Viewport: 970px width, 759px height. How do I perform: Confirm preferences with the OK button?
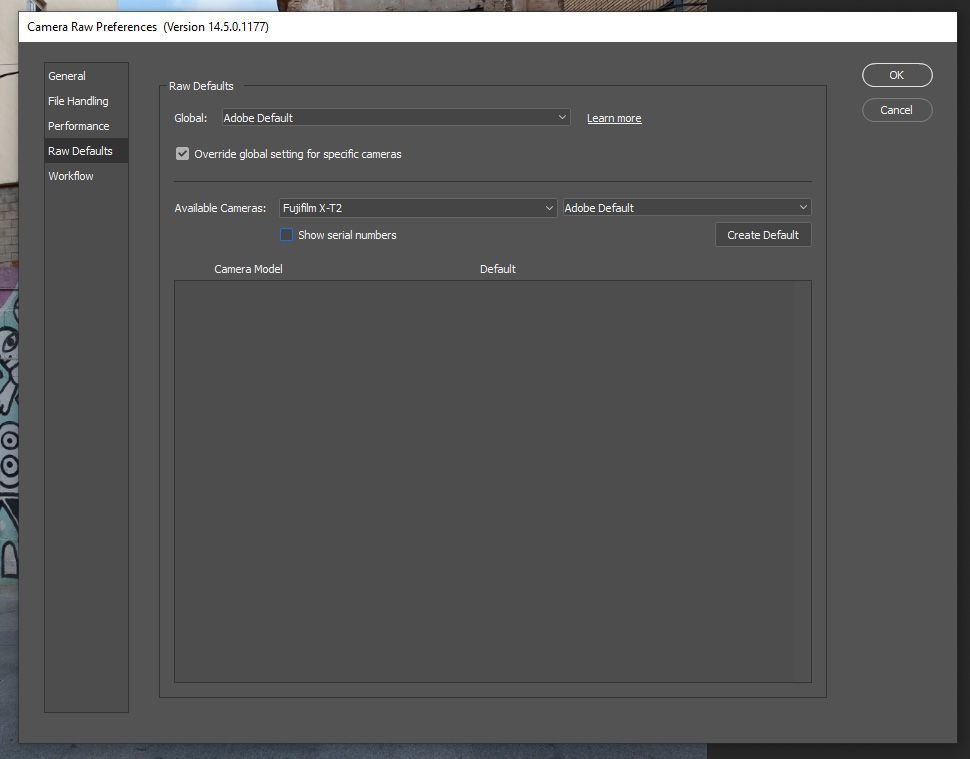point(896,74)
